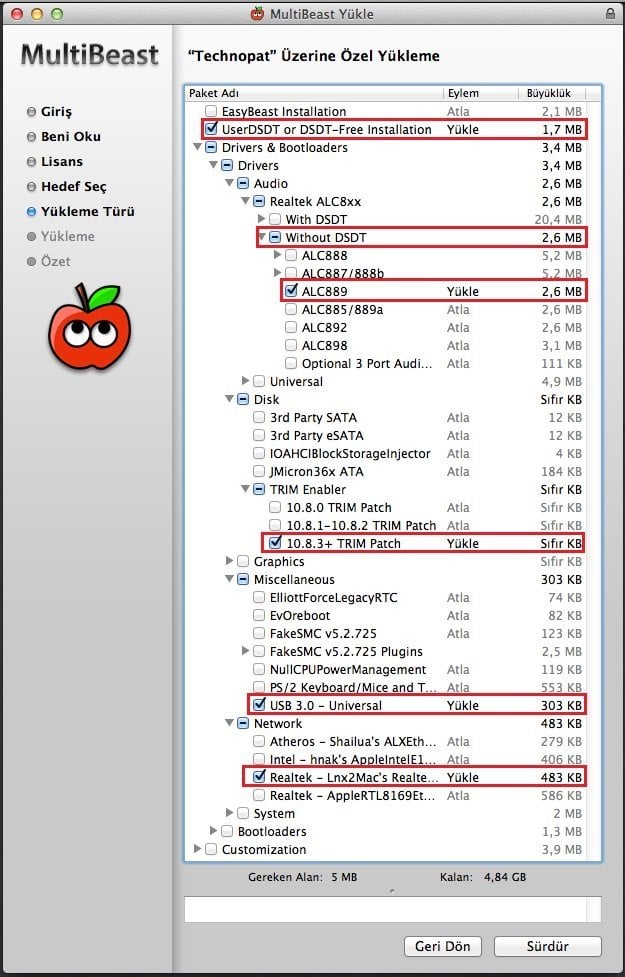The height and width of the screenshot is (977, 625).
Task: Enable the ALC892 checkbox
Action: click(x=291, y=327)
